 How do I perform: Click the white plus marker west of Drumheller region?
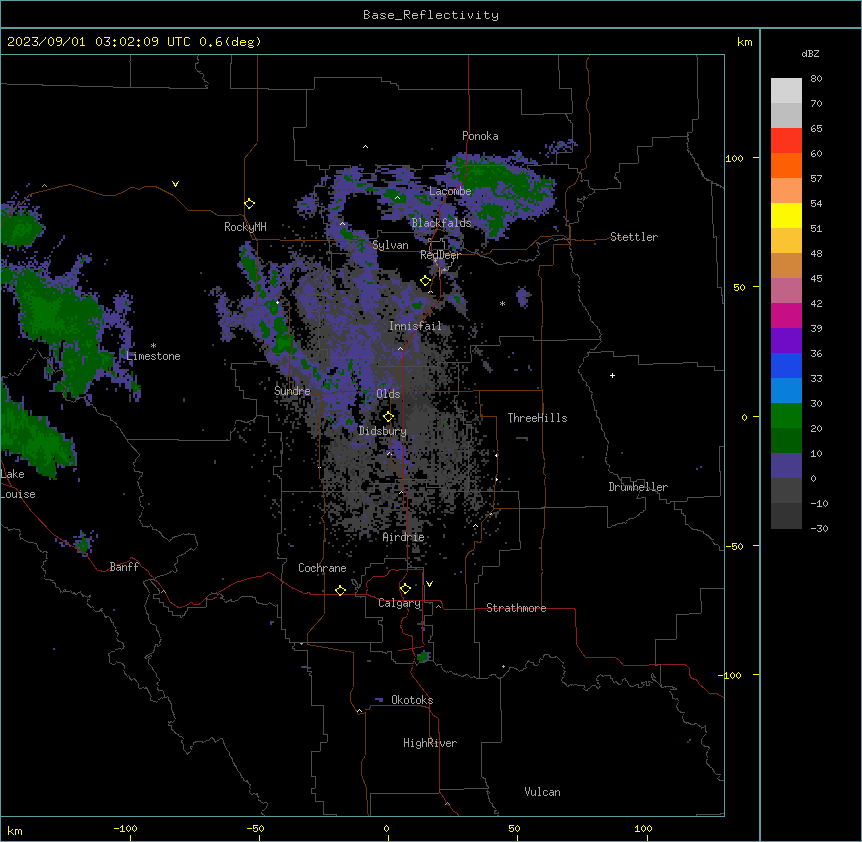pyautogui.click(x=612, y=375)
